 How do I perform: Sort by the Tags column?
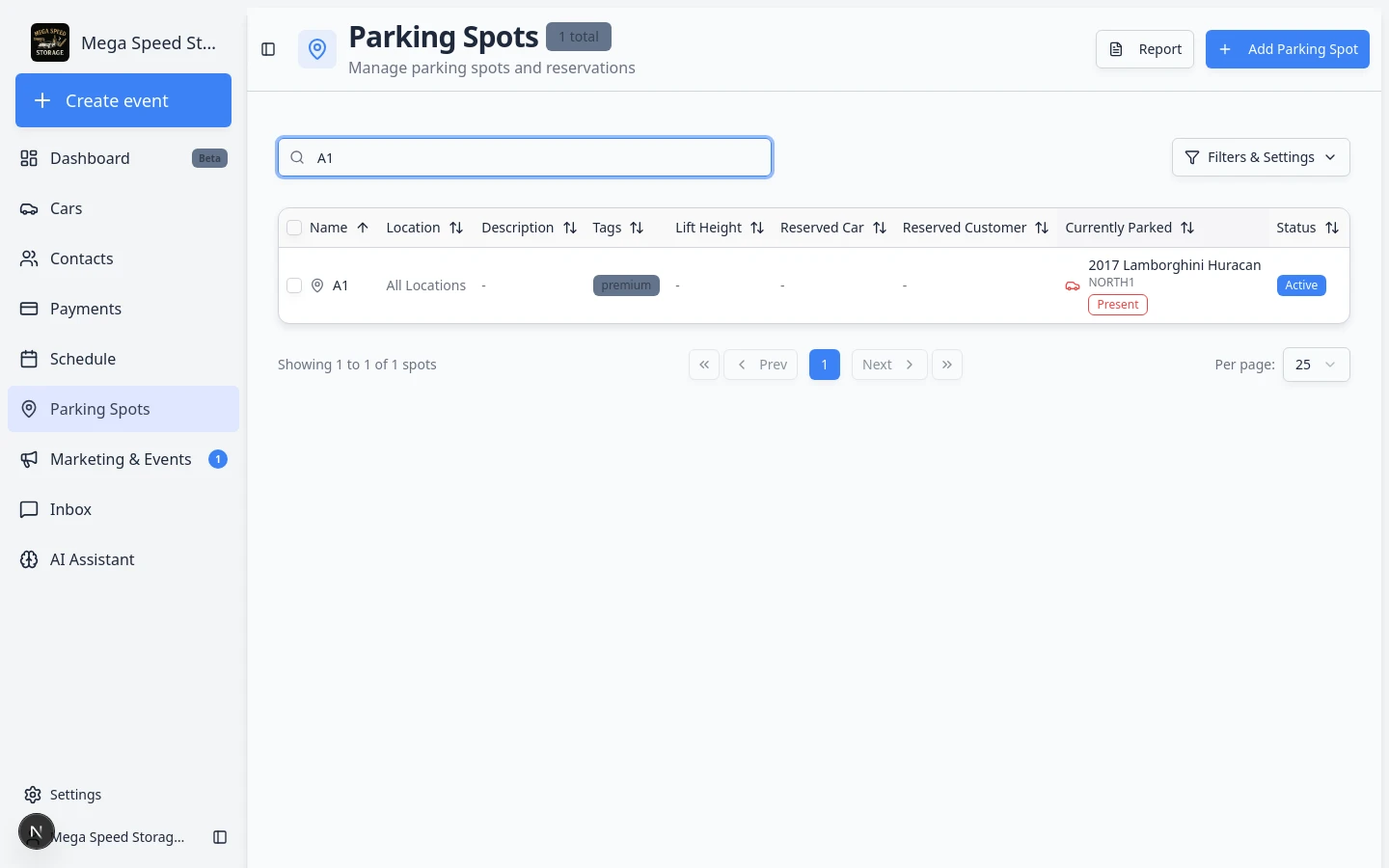[x=617, y=228]
